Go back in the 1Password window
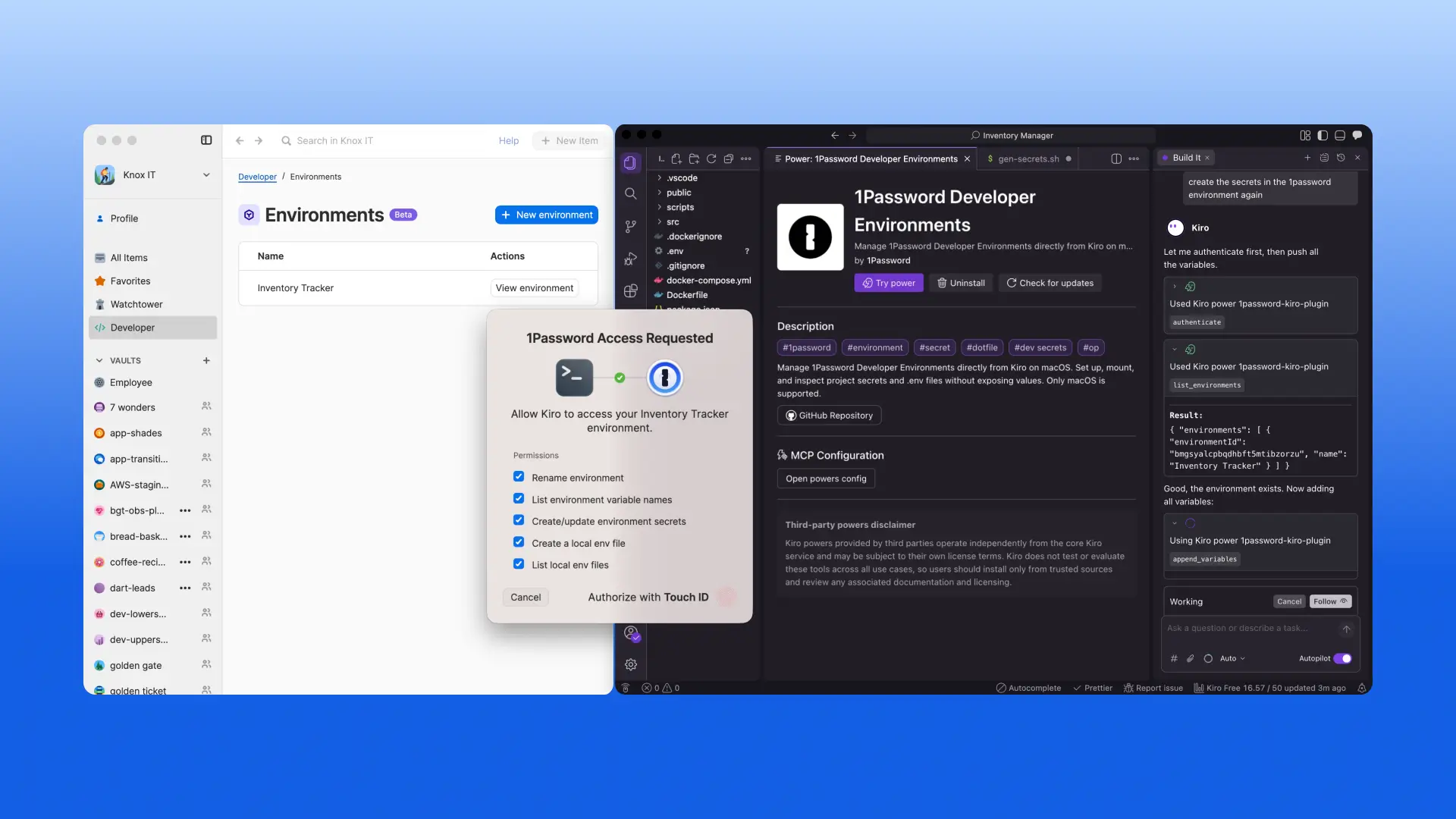1456x819 pixels. (x=240, y=140)
